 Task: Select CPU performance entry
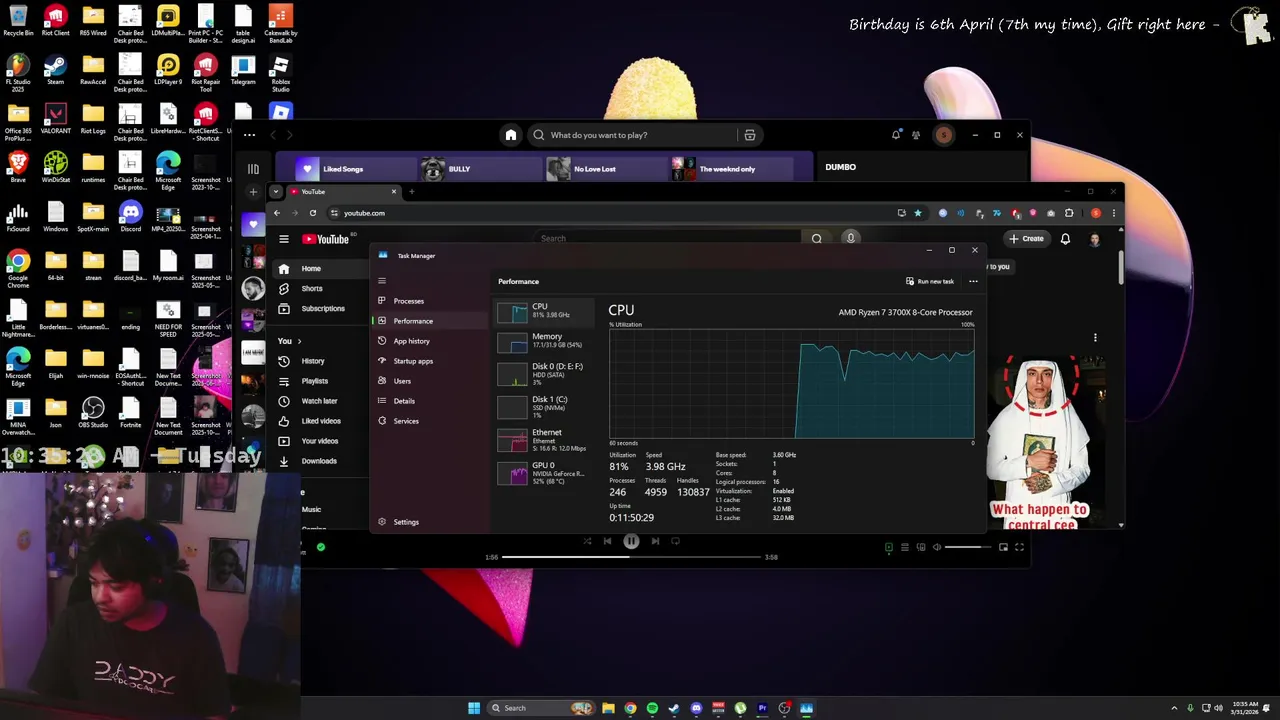545,311
